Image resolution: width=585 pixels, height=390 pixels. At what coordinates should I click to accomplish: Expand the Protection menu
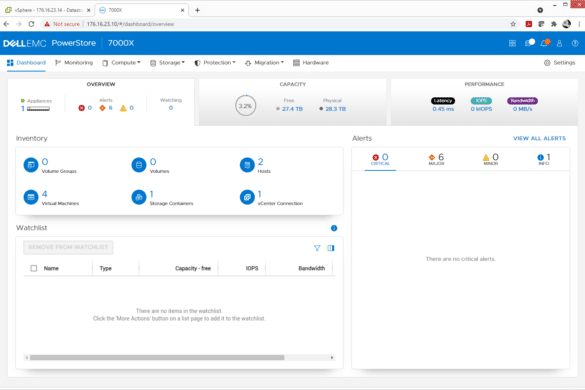point(215,63)
